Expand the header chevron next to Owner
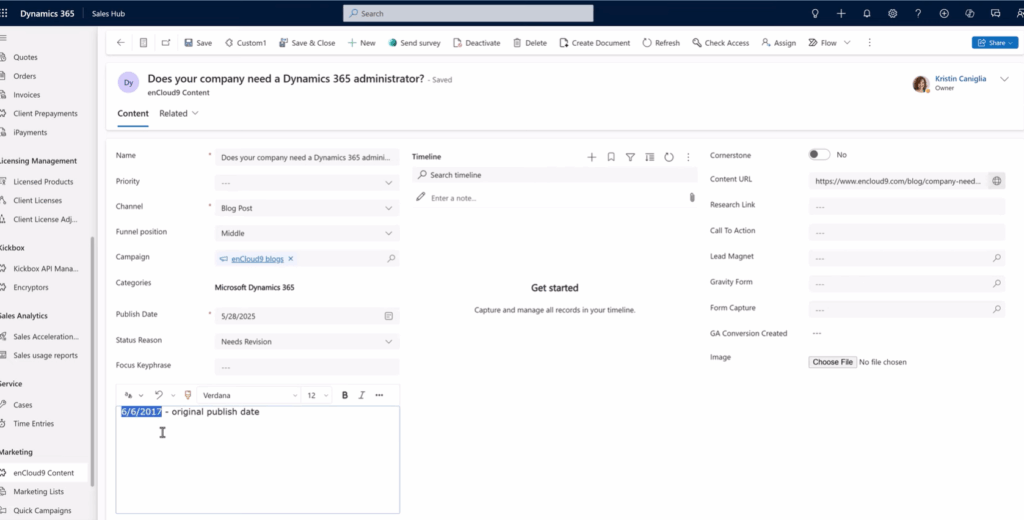The width and height of the screenshot is (1024, 520). point(1004,79)
